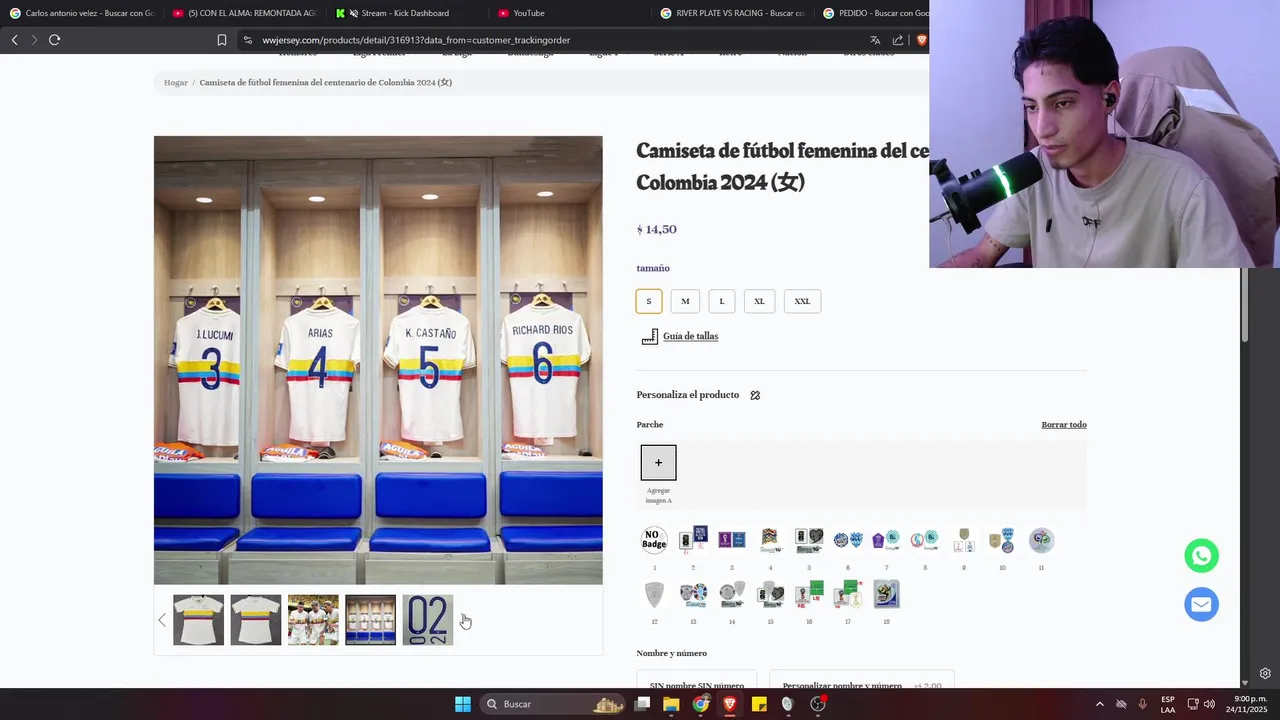View the locker room thumbnail

[371, 620]
